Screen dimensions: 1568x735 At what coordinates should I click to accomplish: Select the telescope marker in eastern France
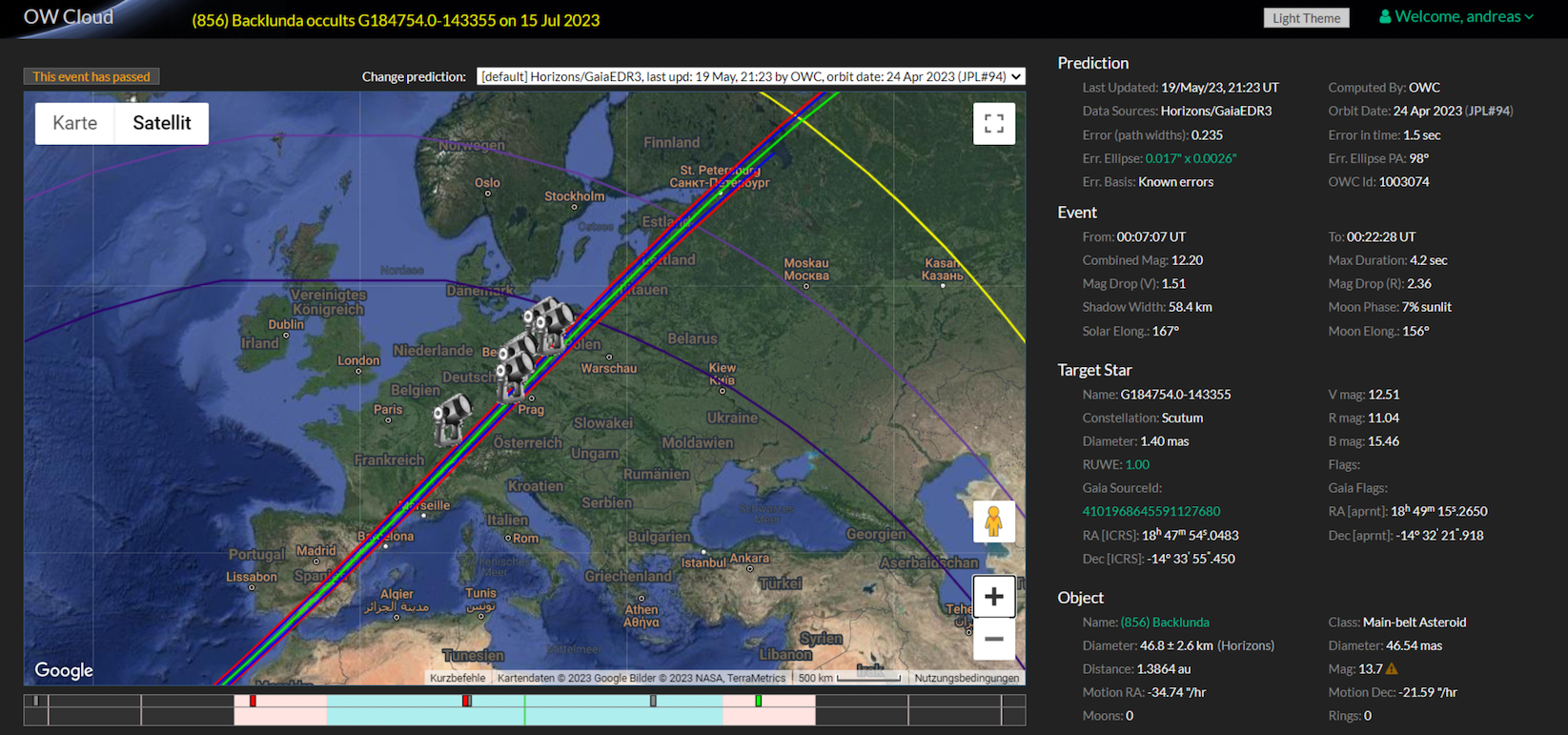(452, 418)
